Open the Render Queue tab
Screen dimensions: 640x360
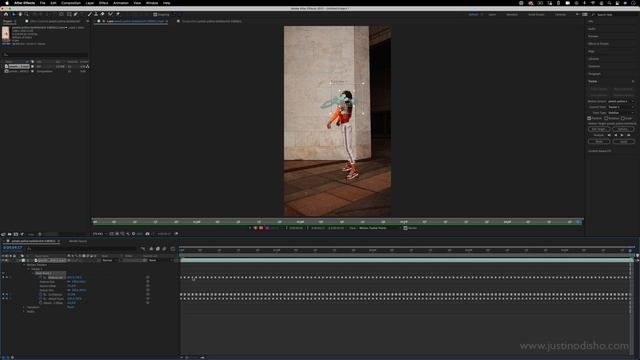[x=78, y=241]
